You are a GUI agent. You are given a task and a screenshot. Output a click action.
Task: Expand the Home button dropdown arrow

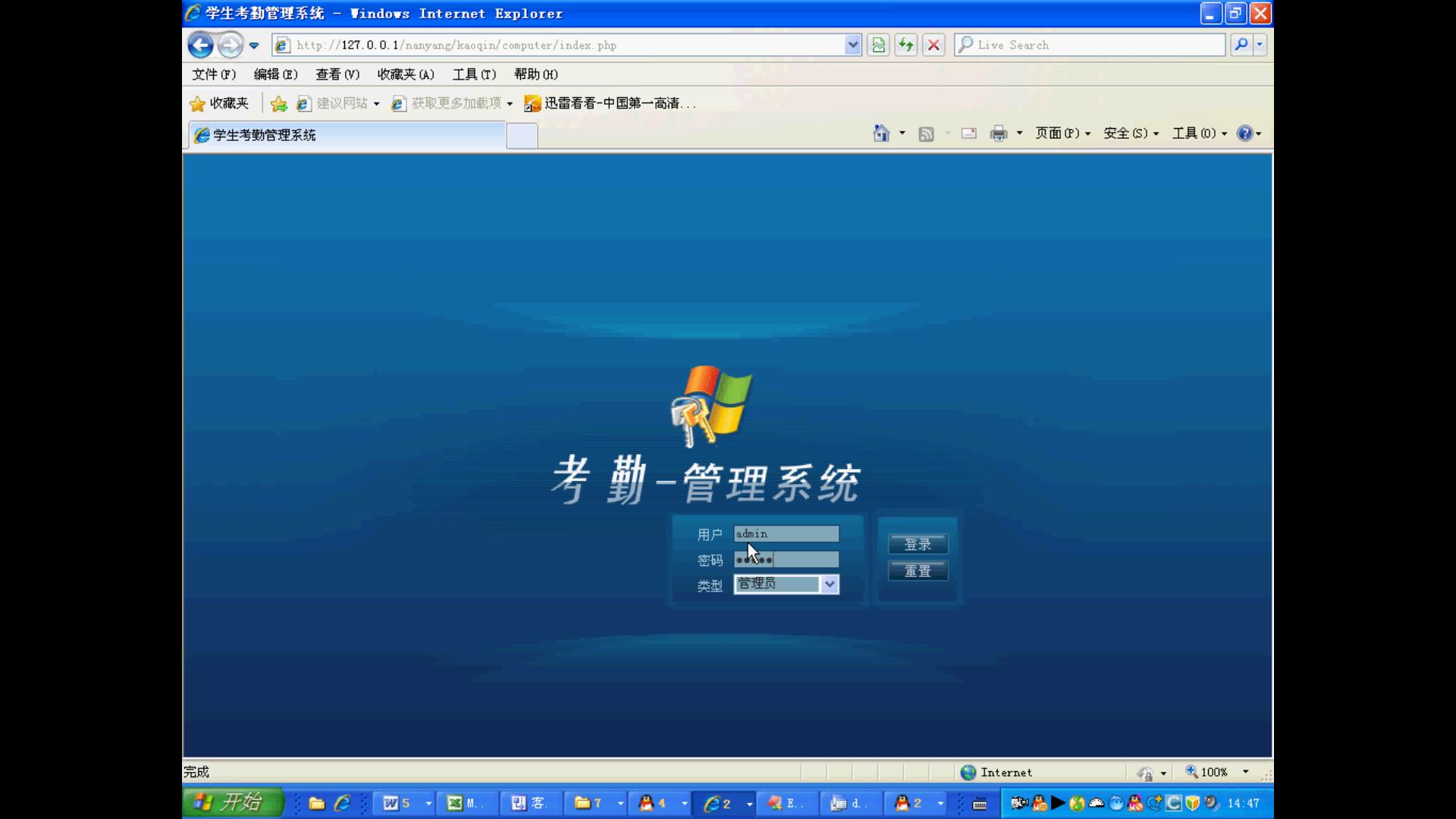pos(902,133)
